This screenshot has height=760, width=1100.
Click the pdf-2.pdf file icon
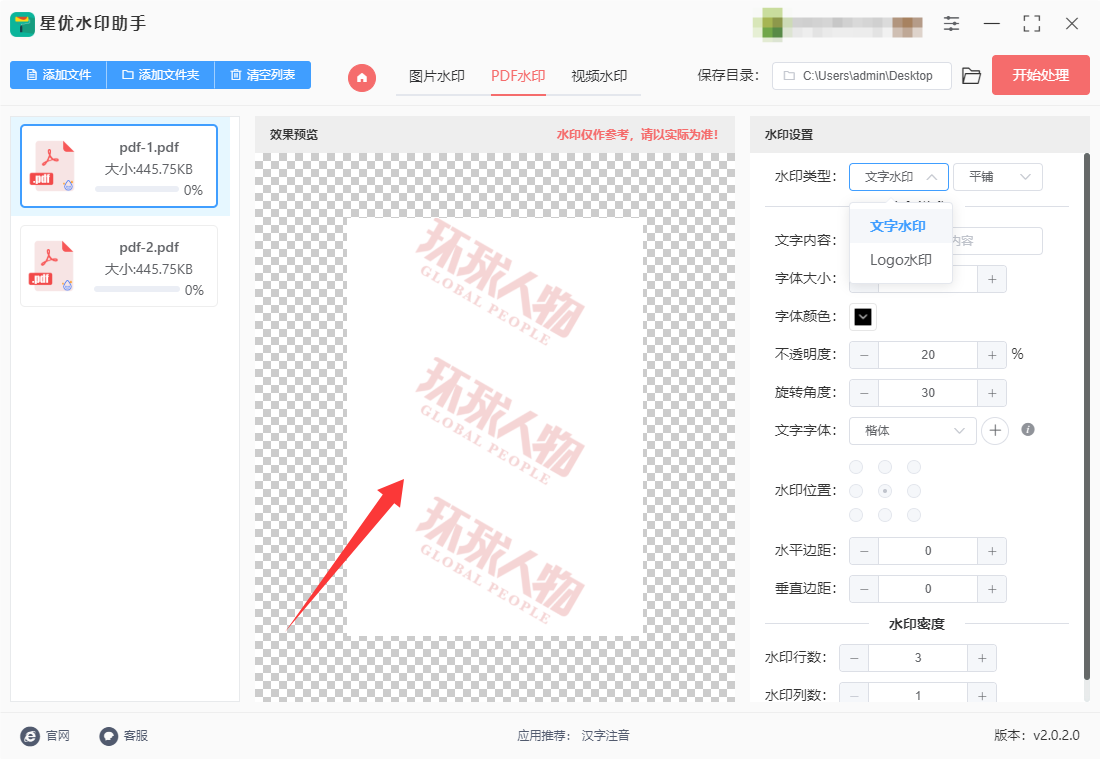(51, 266)
